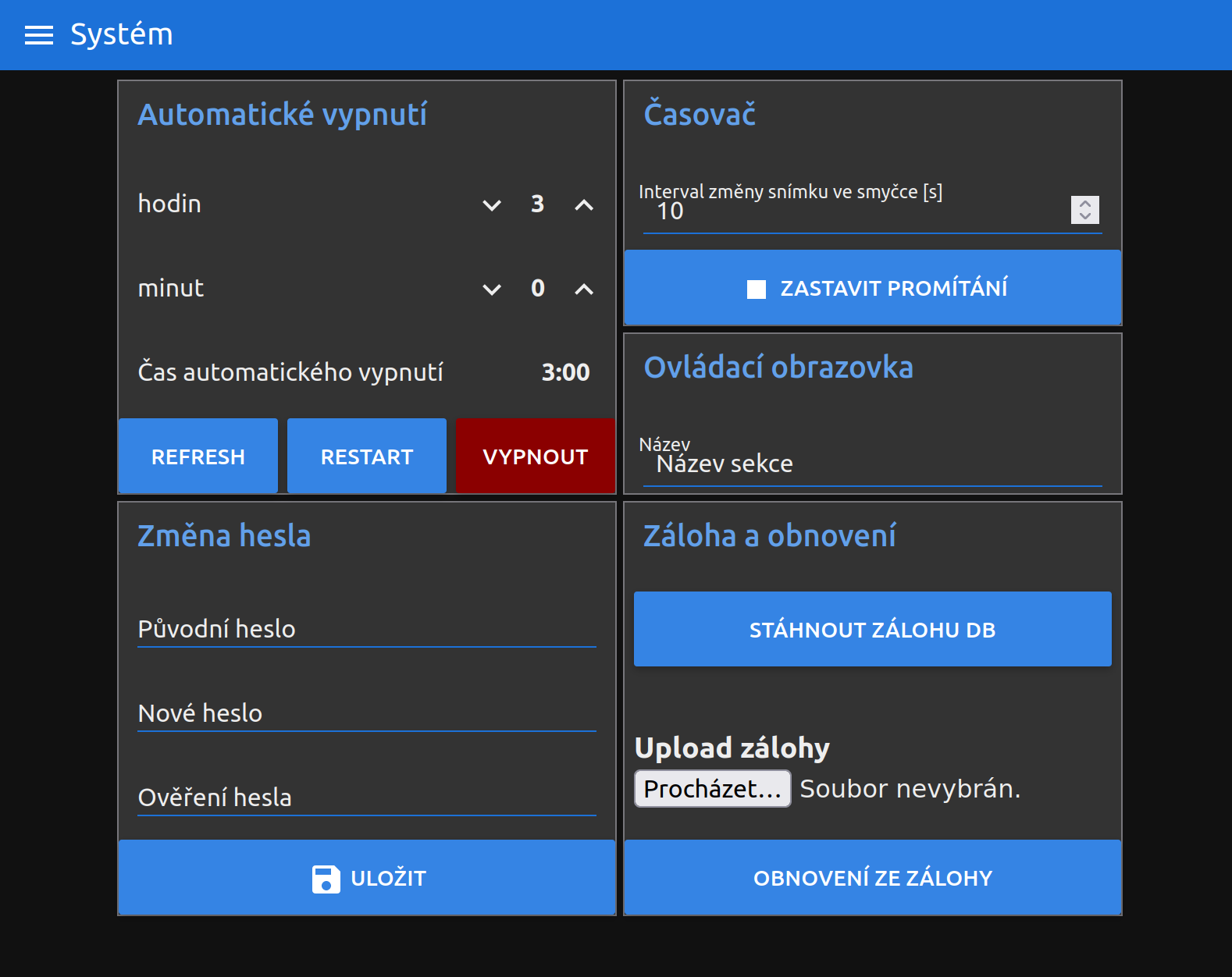
Task: Focus the Ověření hesla field
Action: 367,798
